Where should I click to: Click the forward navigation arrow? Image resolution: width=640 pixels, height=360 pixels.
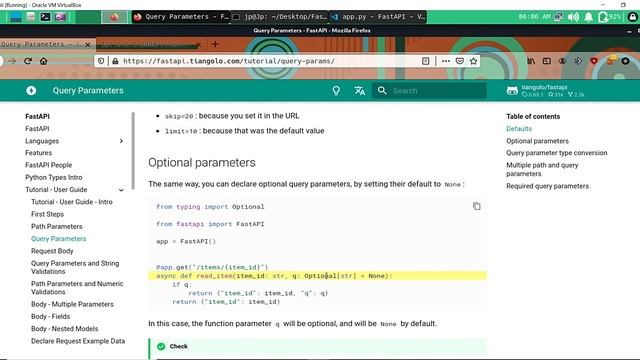point(12,61)
